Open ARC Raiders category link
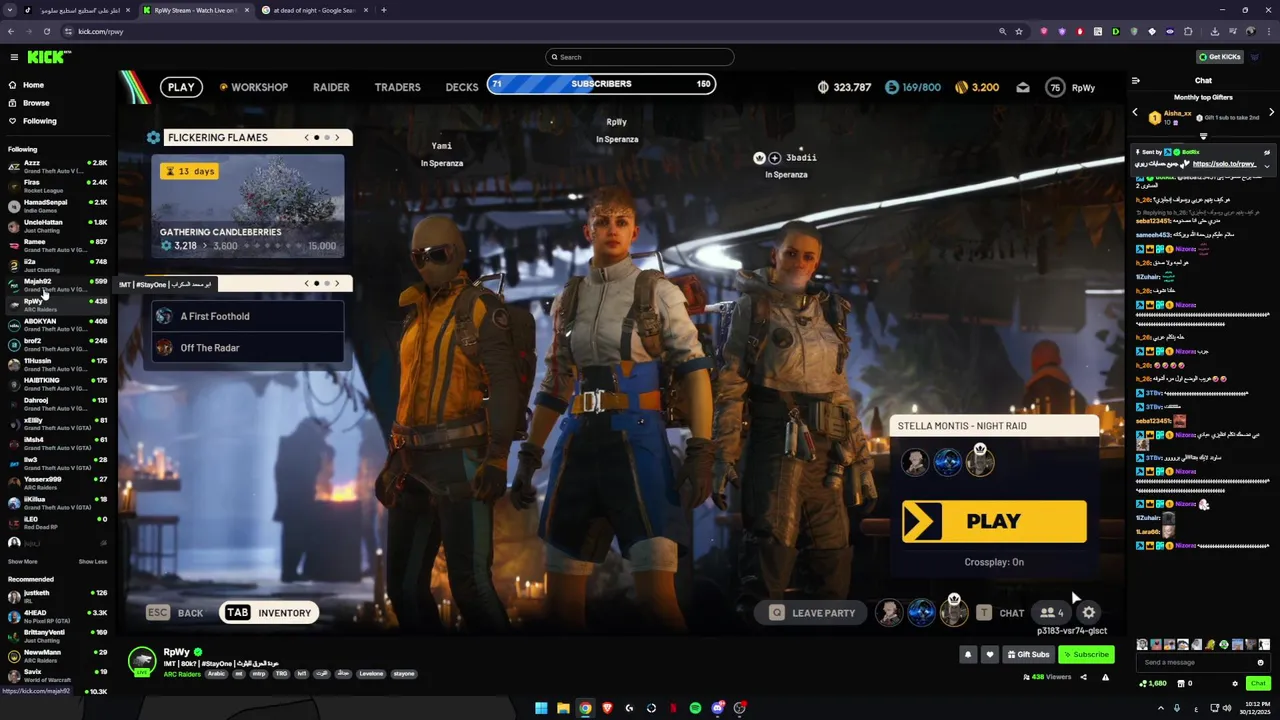The height and width of the screenshot is (720, 1280). click(x=182, y=674)
